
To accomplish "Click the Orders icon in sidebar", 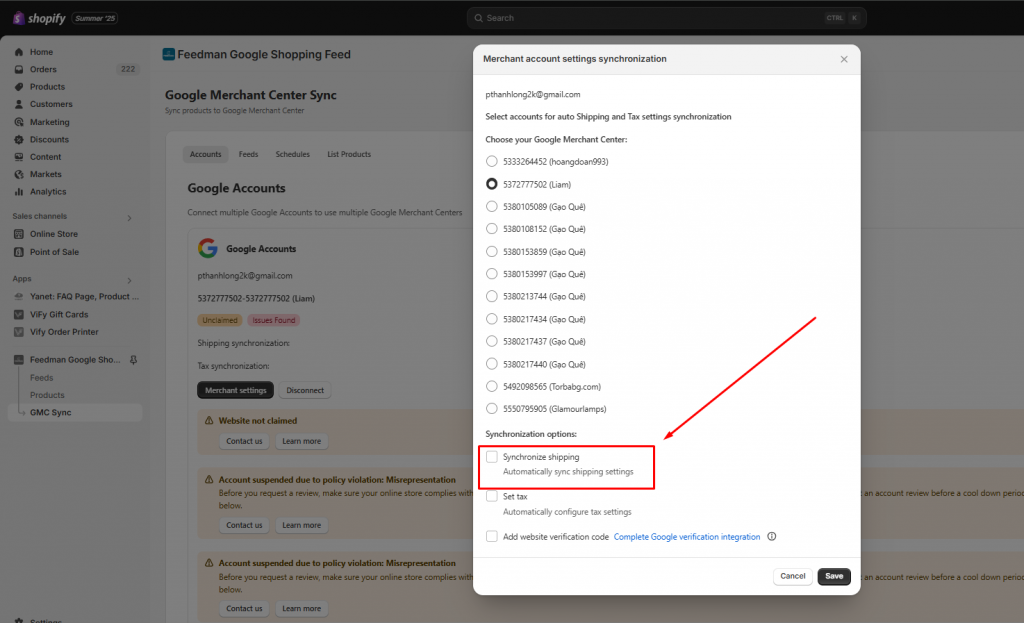I will pos(19,69).
